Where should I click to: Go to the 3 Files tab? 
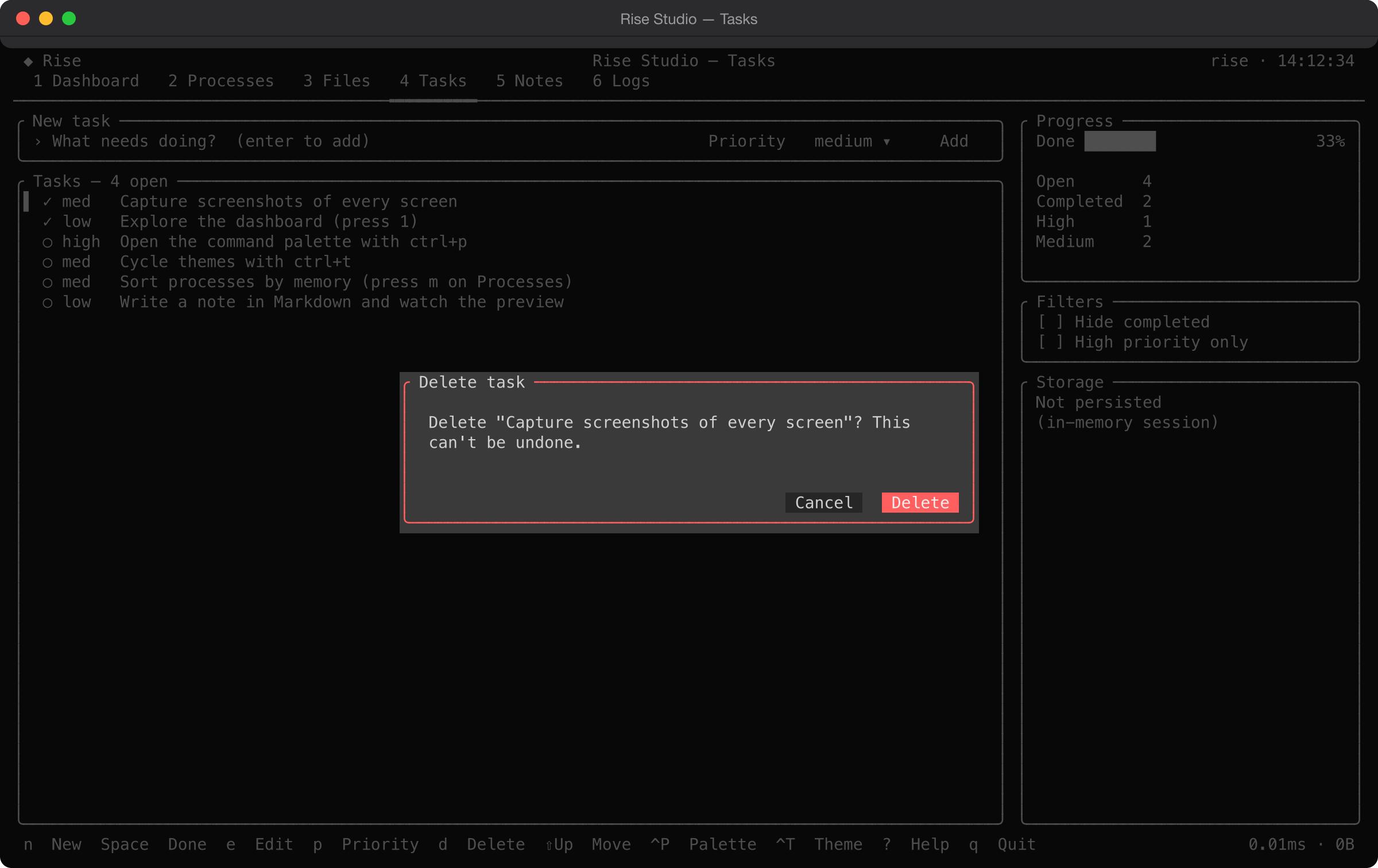tap(337, 81)
